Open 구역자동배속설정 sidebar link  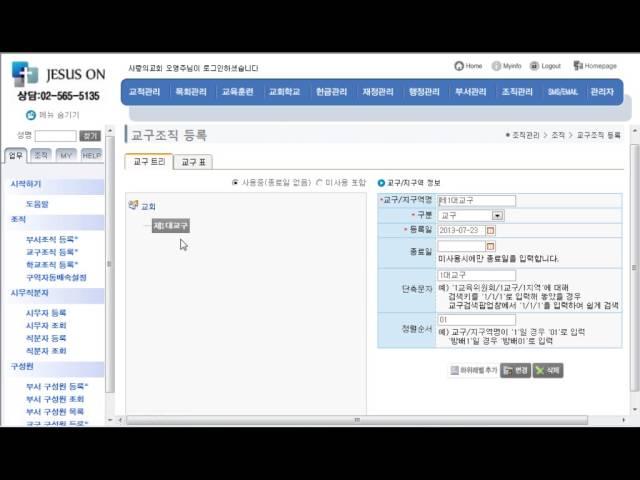pos(56,278)
